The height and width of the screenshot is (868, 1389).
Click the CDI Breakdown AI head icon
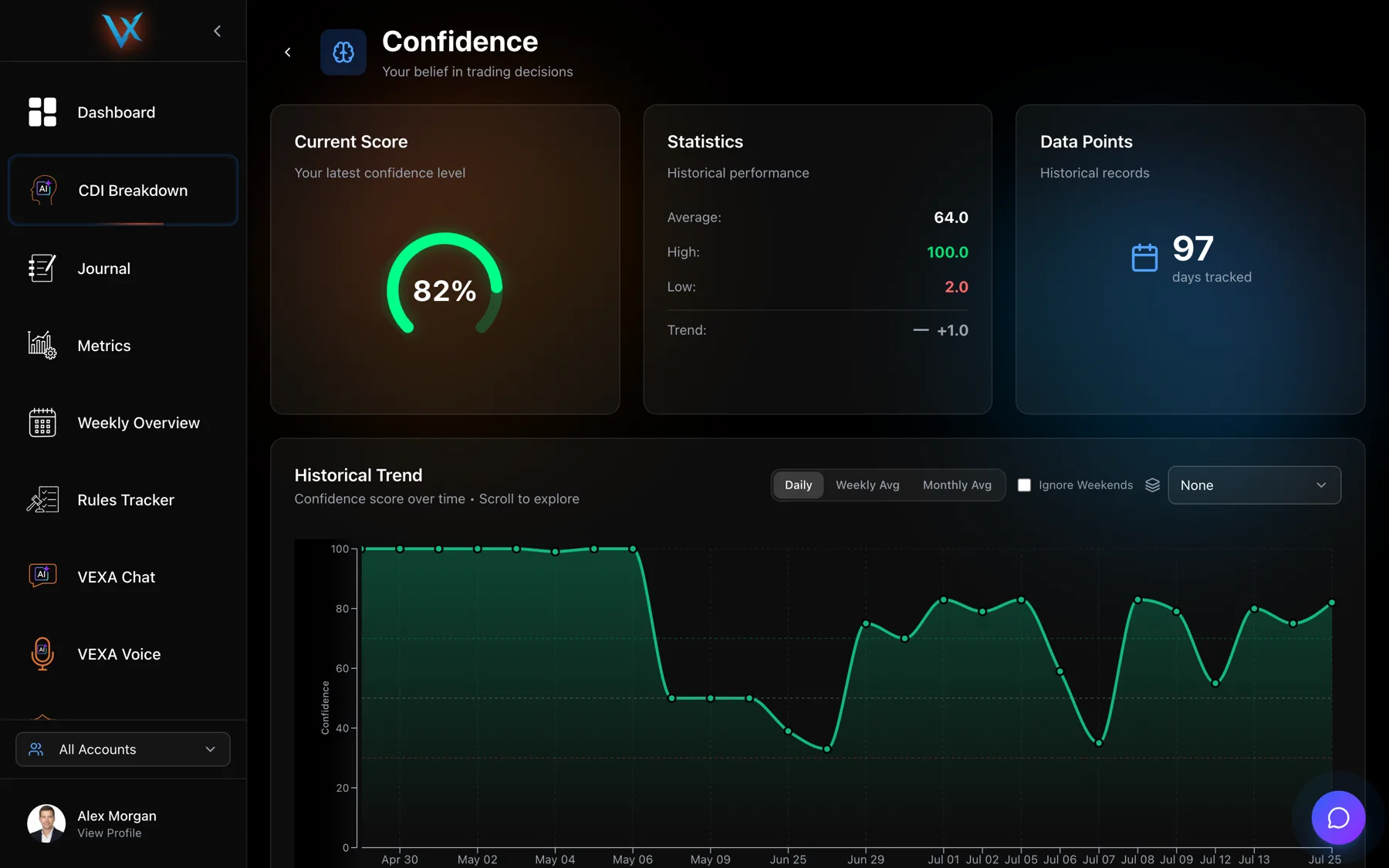(x=43, y=190)
